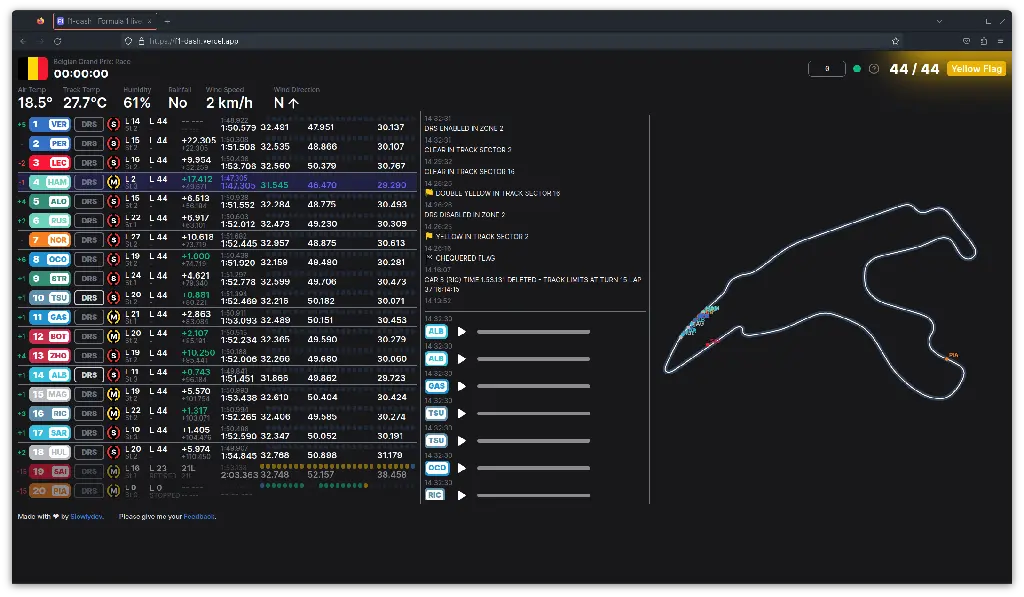The image size is (1024, 597).
Task: Click humidity value 61%
Action: pyautogui.click(x=136, y=103)
